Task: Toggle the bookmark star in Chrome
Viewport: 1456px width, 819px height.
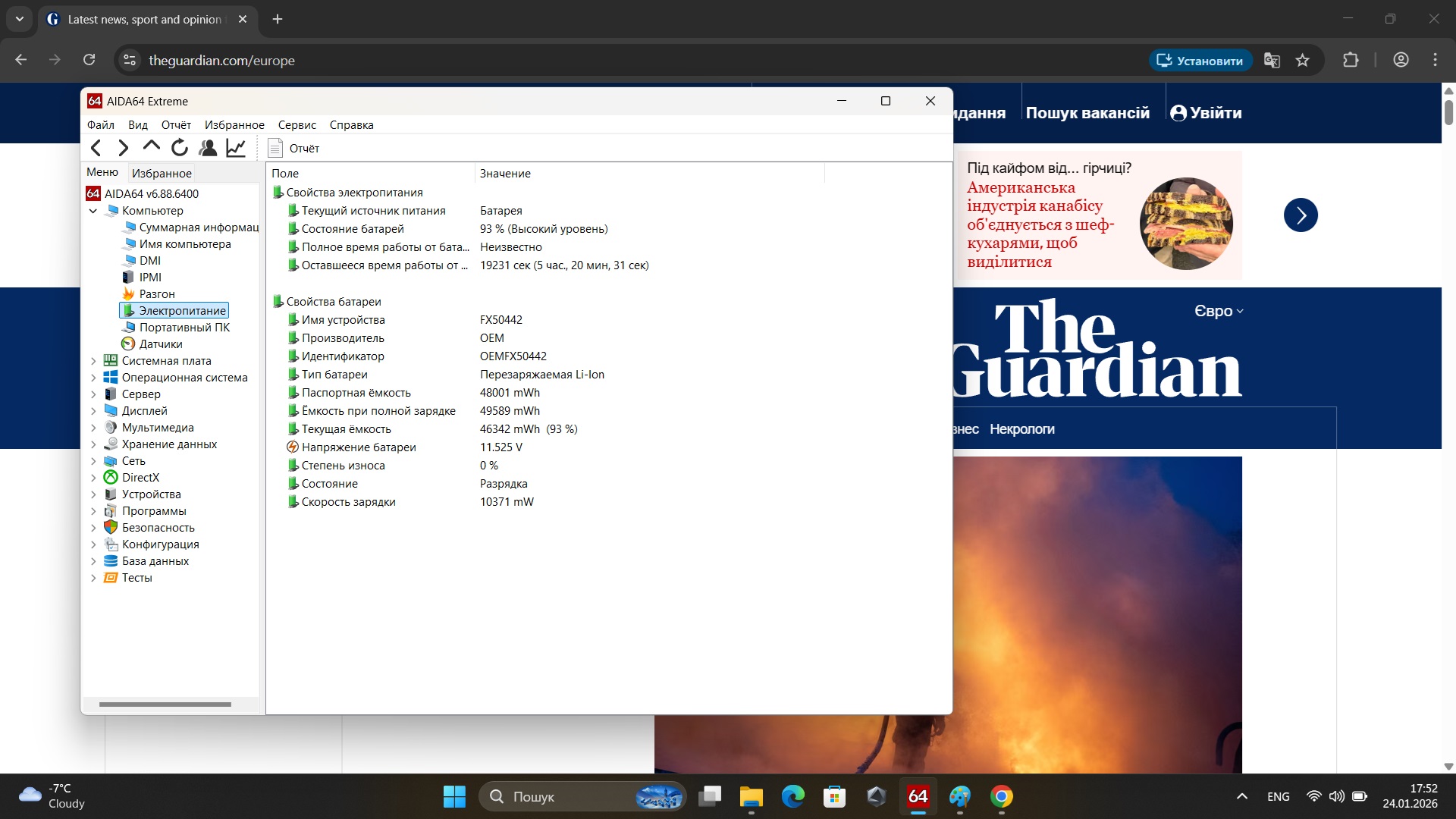Action: [x=1303, y=60]
